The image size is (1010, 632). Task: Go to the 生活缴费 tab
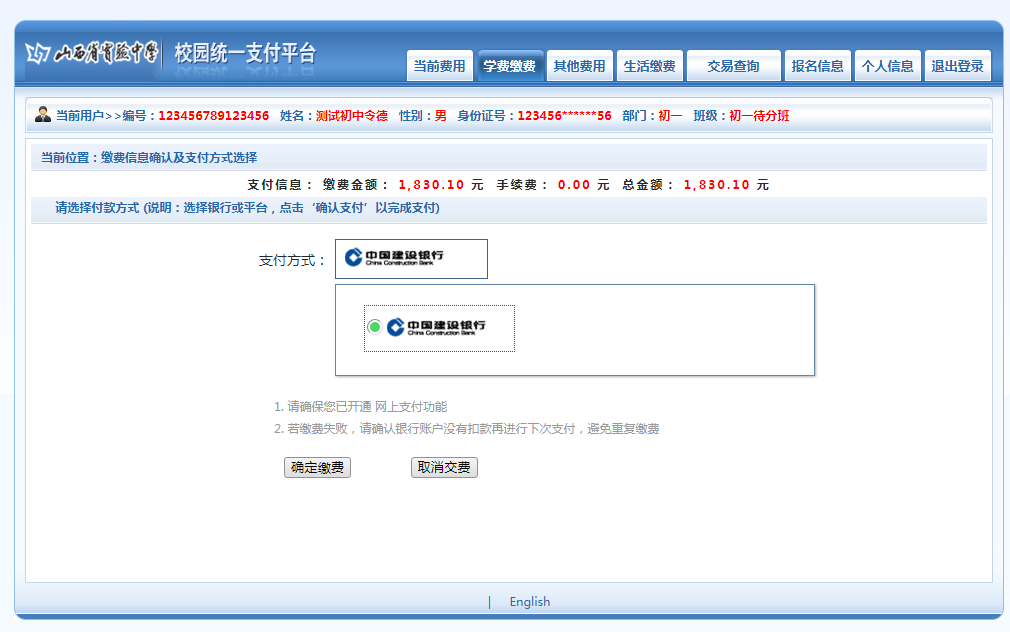tap(650, 66)
